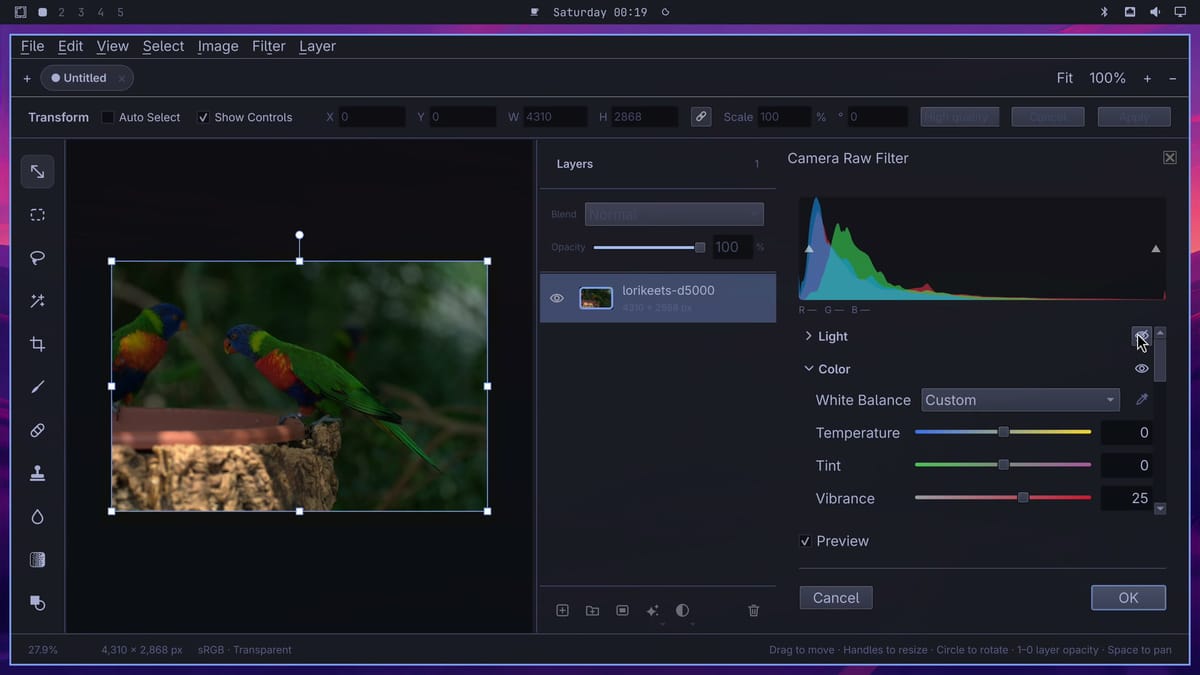Screen dimensions: 1200x675
Task: Toggle the Preview checkbox
Action: click(805, 541)
